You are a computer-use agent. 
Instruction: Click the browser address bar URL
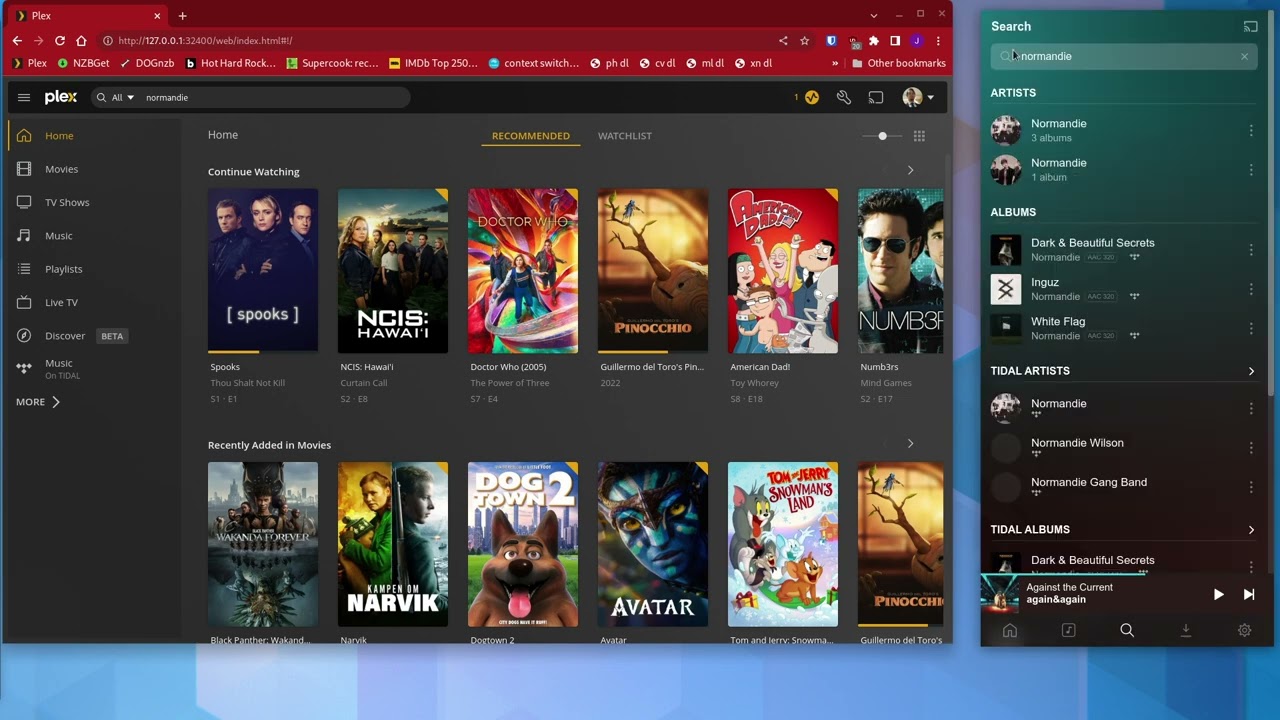coord(205,41)
